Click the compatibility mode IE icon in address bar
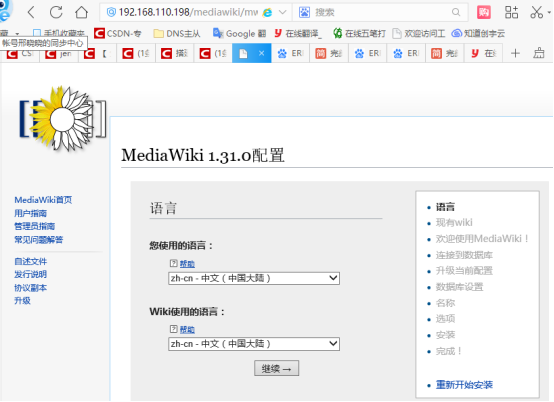Viewport: 554px width, 402px height. tap(267, 12)
